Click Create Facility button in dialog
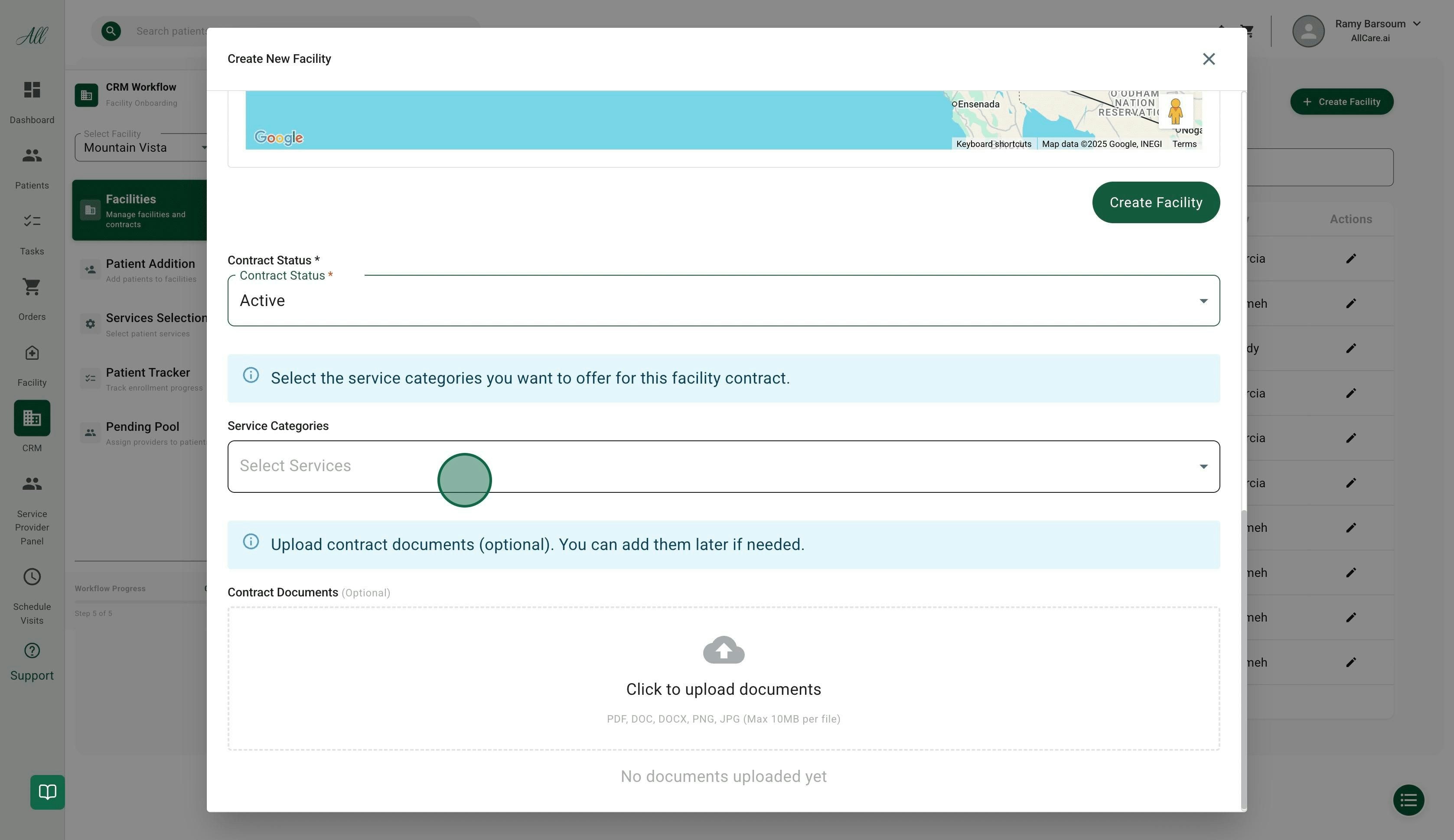1454x840 pixels. (x=1155, y=202)
